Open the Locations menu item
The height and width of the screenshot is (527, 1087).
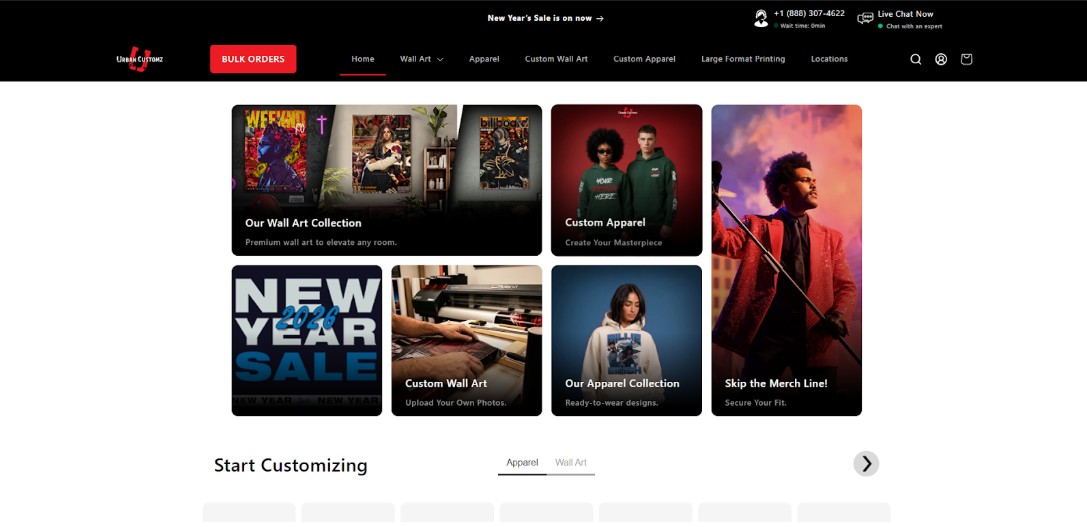tap(829, 59)
